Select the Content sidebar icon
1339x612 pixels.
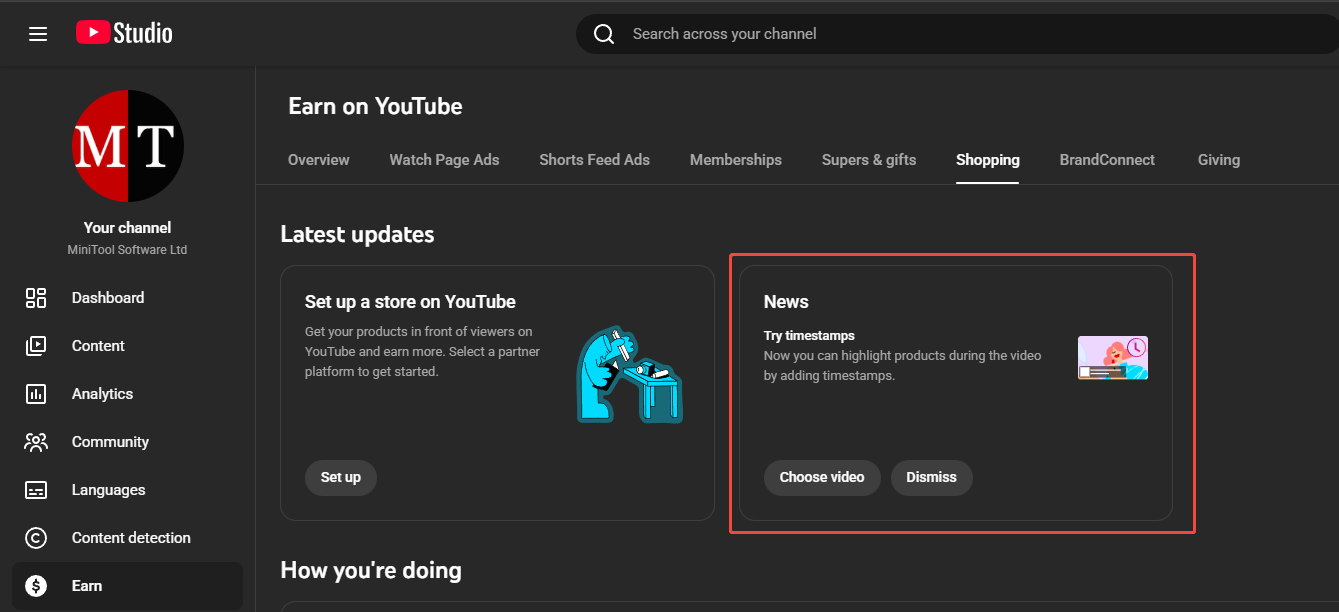(36, 345)
